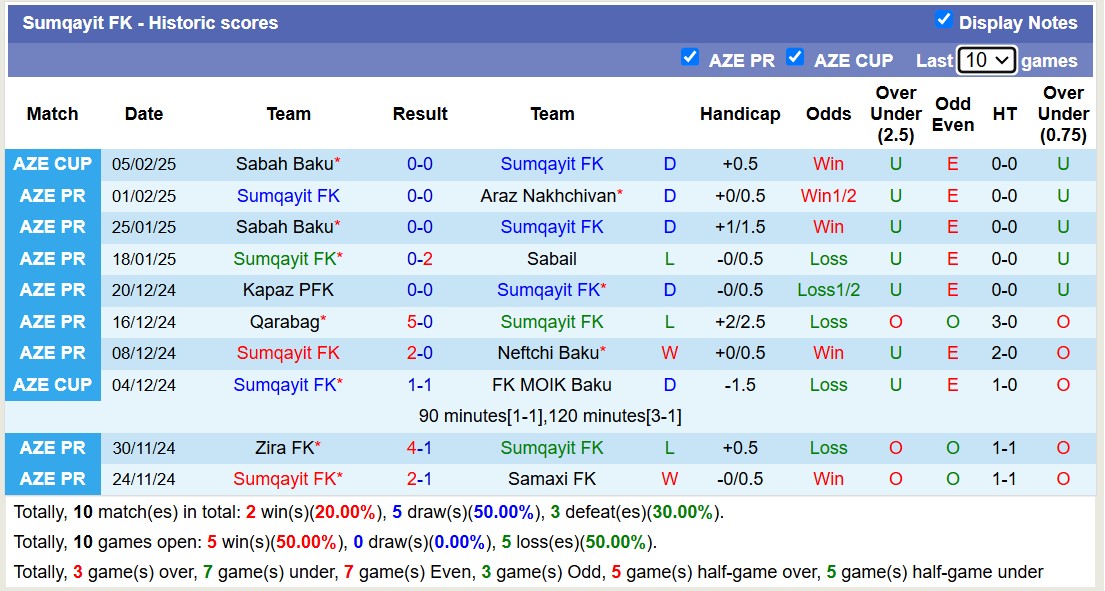Screen dimensions: 1105x591
Task: Open the Last games count dropdown
Action: [986, 60]
